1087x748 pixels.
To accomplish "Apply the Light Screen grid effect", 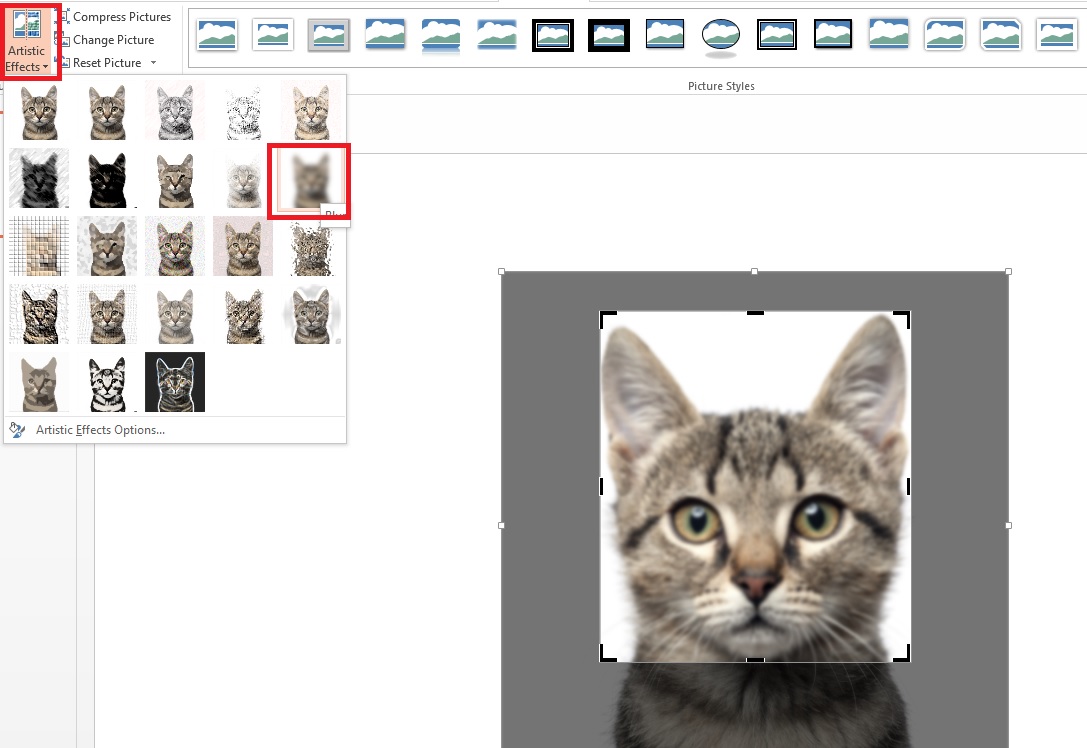I will tap(38, 247).
